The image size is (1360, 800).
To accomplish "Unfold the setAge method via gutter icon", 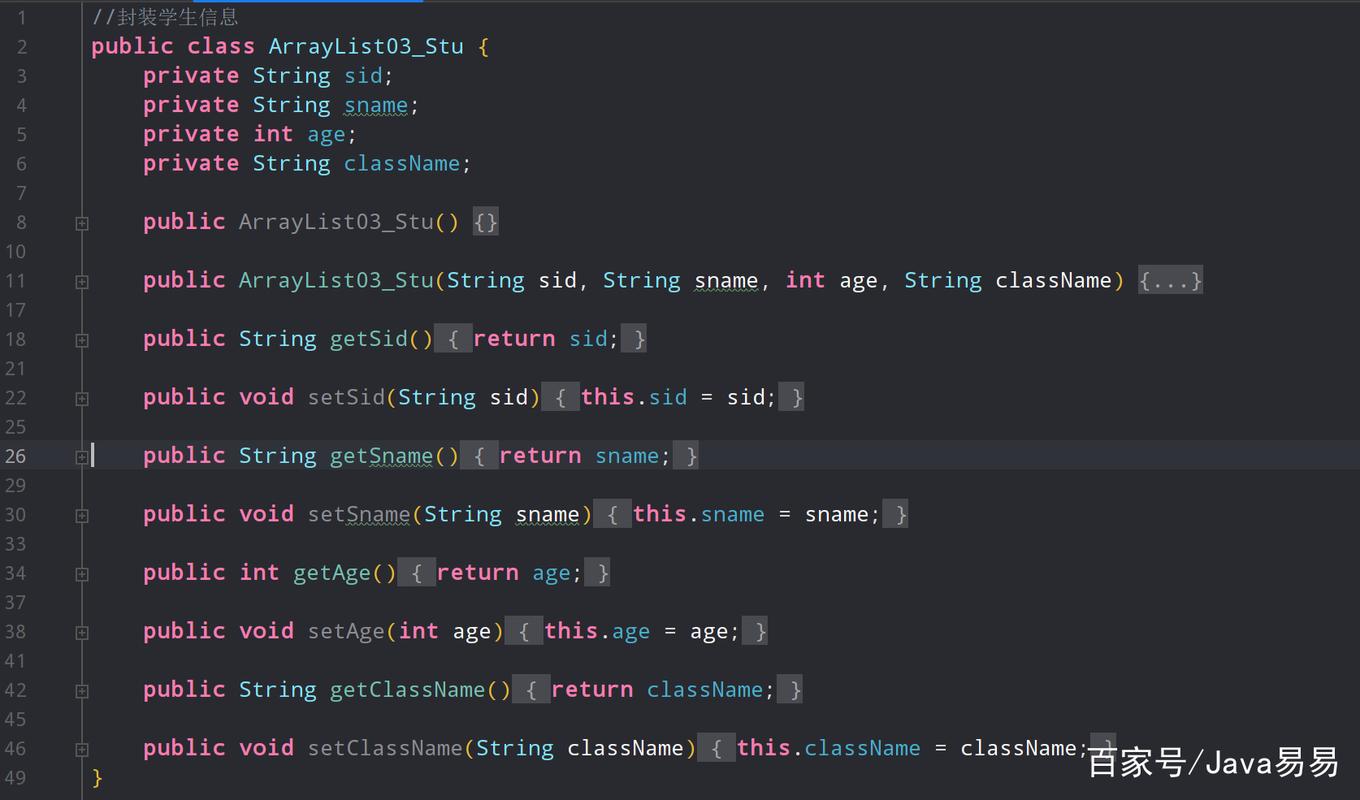I will click(x=82, y=633).
